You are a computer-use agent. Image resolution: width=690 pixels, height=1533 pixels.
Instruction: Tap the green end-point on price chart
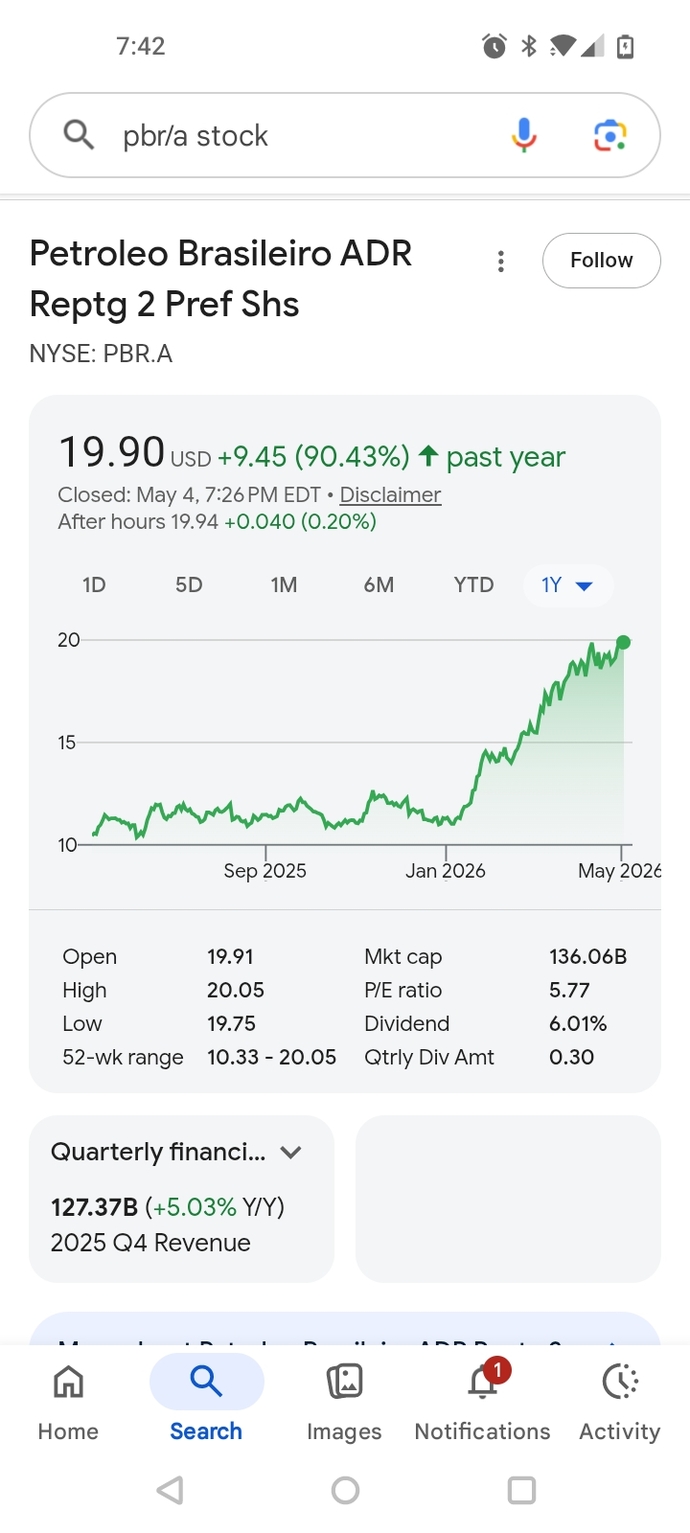623,642
